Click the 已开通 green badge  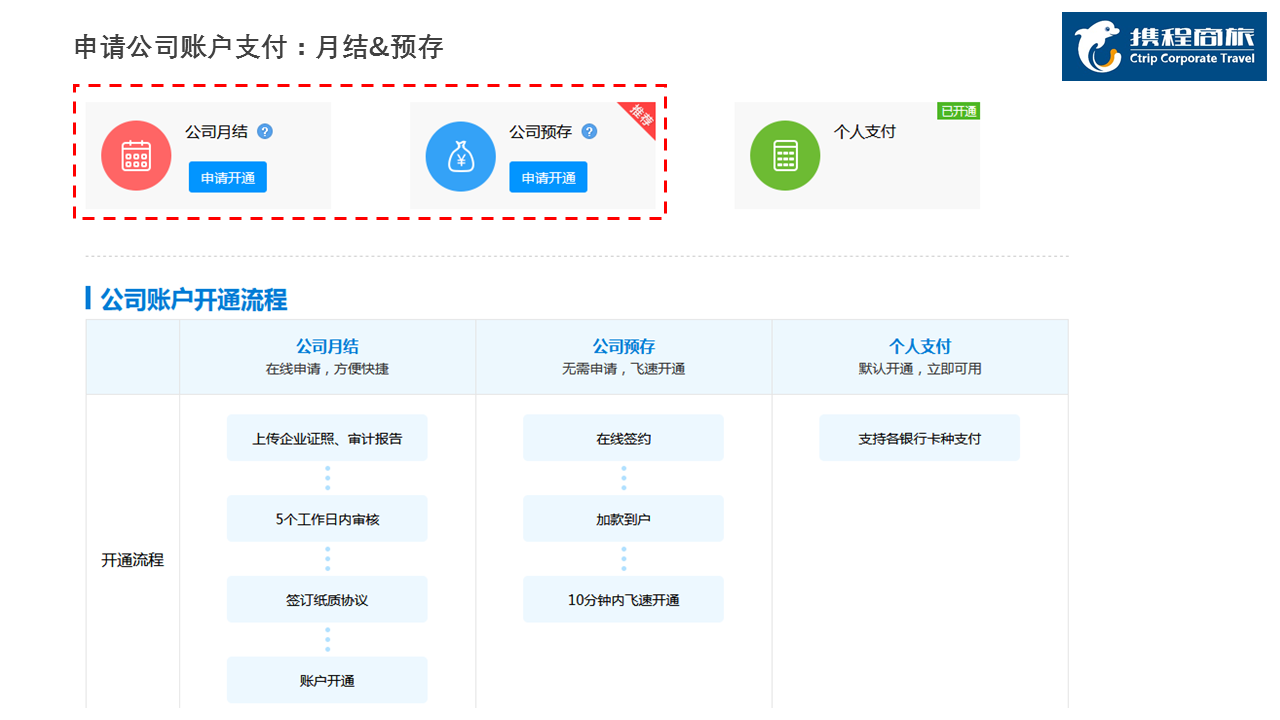[x=958, y=111]
